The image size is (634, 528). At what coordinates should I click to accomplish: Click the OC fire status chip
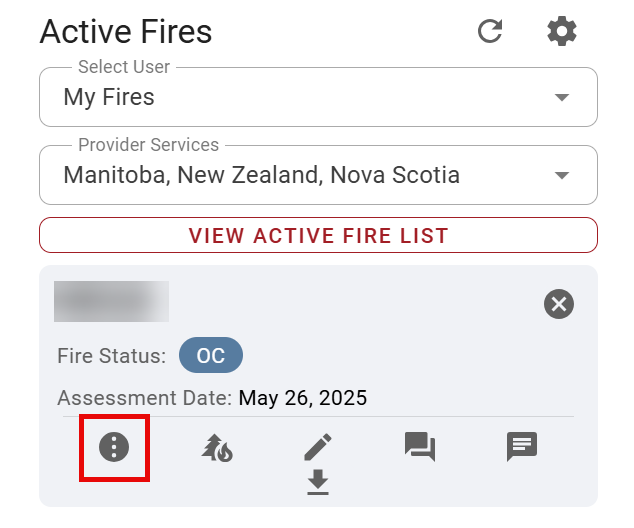coord(210,356)
